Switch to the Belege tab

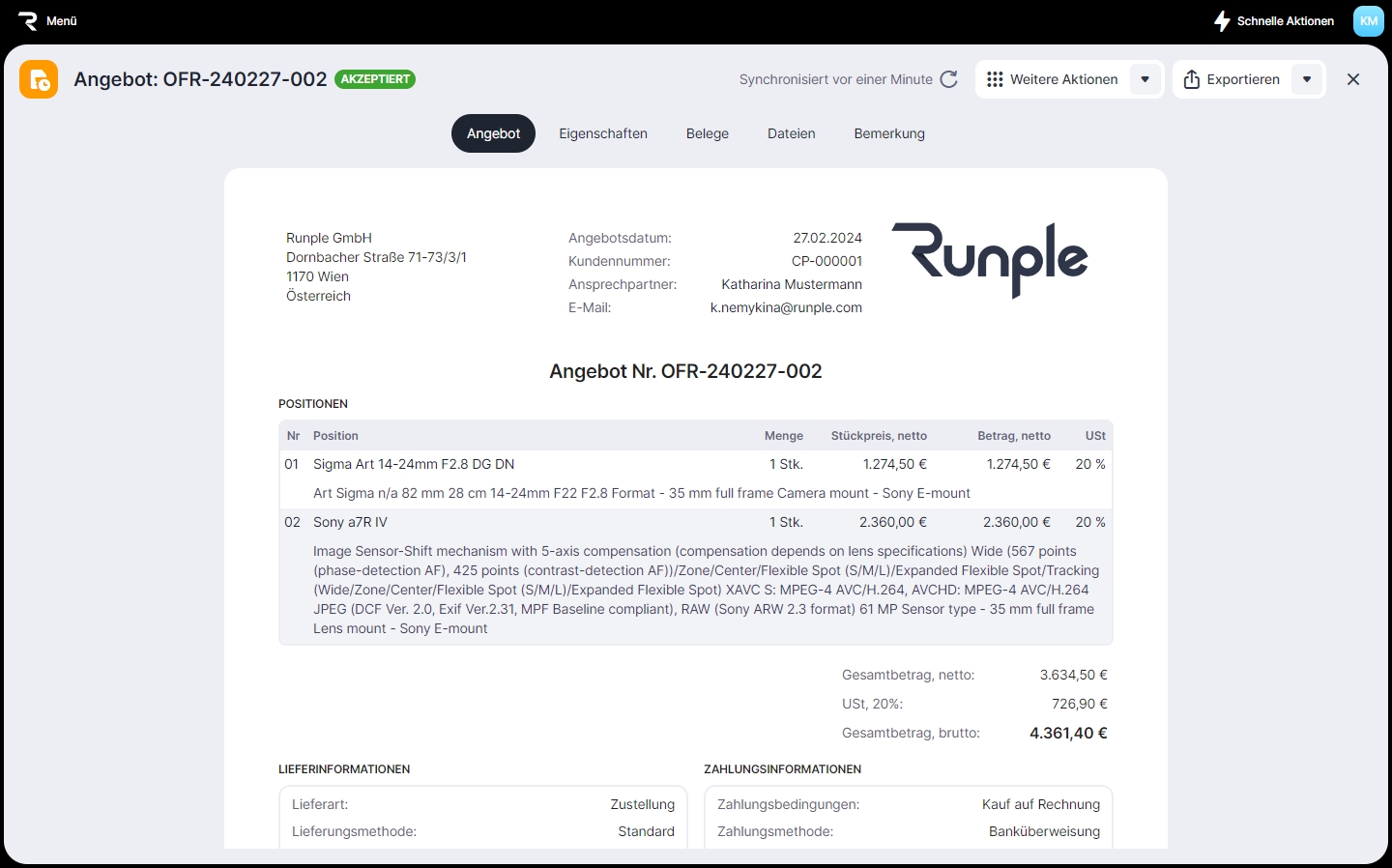708,133
